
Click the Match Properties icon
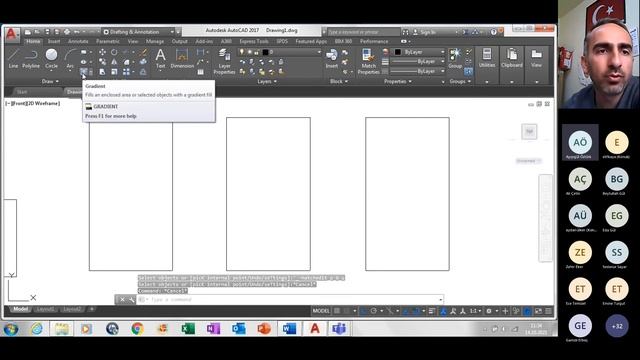coord(368,61)
